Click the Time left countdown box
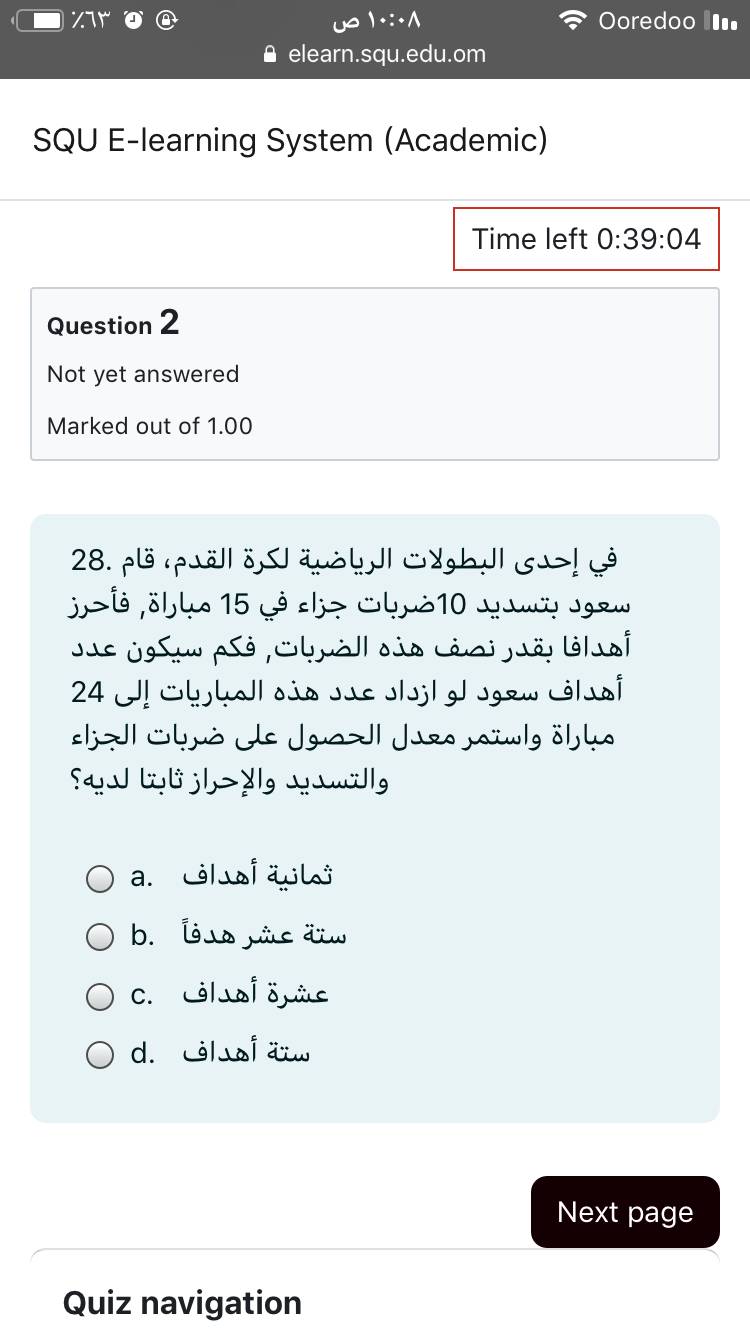The width and height of the screenshot is (750, 1334). click(x=586, y=239)
